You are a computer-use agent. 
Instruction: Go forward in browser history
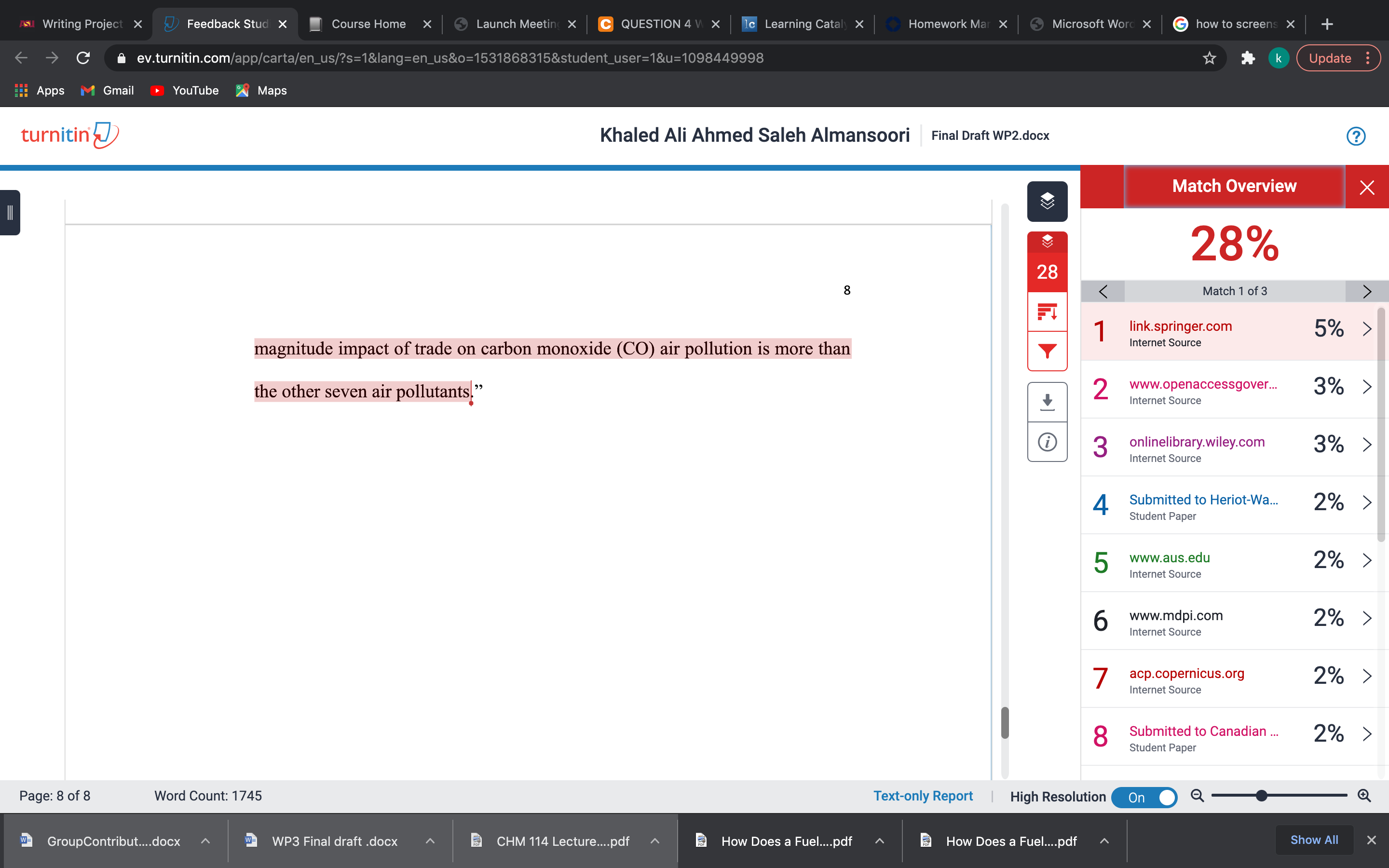click(x=52, y=58)
